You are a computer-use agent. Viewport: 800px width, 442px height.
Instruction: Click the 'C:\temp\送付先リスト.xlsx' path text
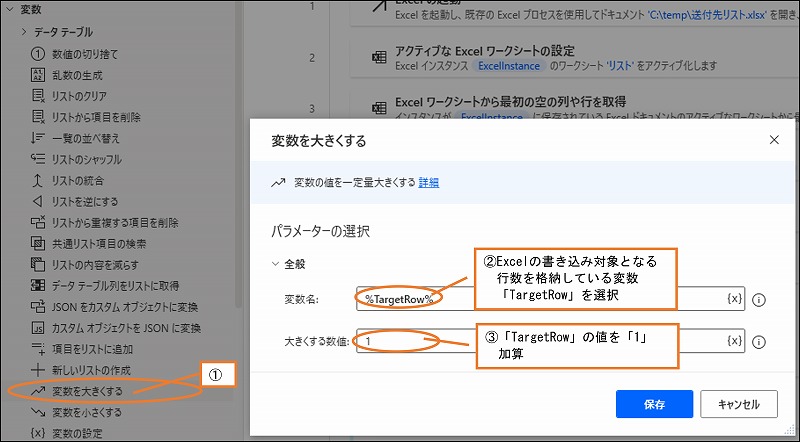point(707,15)
